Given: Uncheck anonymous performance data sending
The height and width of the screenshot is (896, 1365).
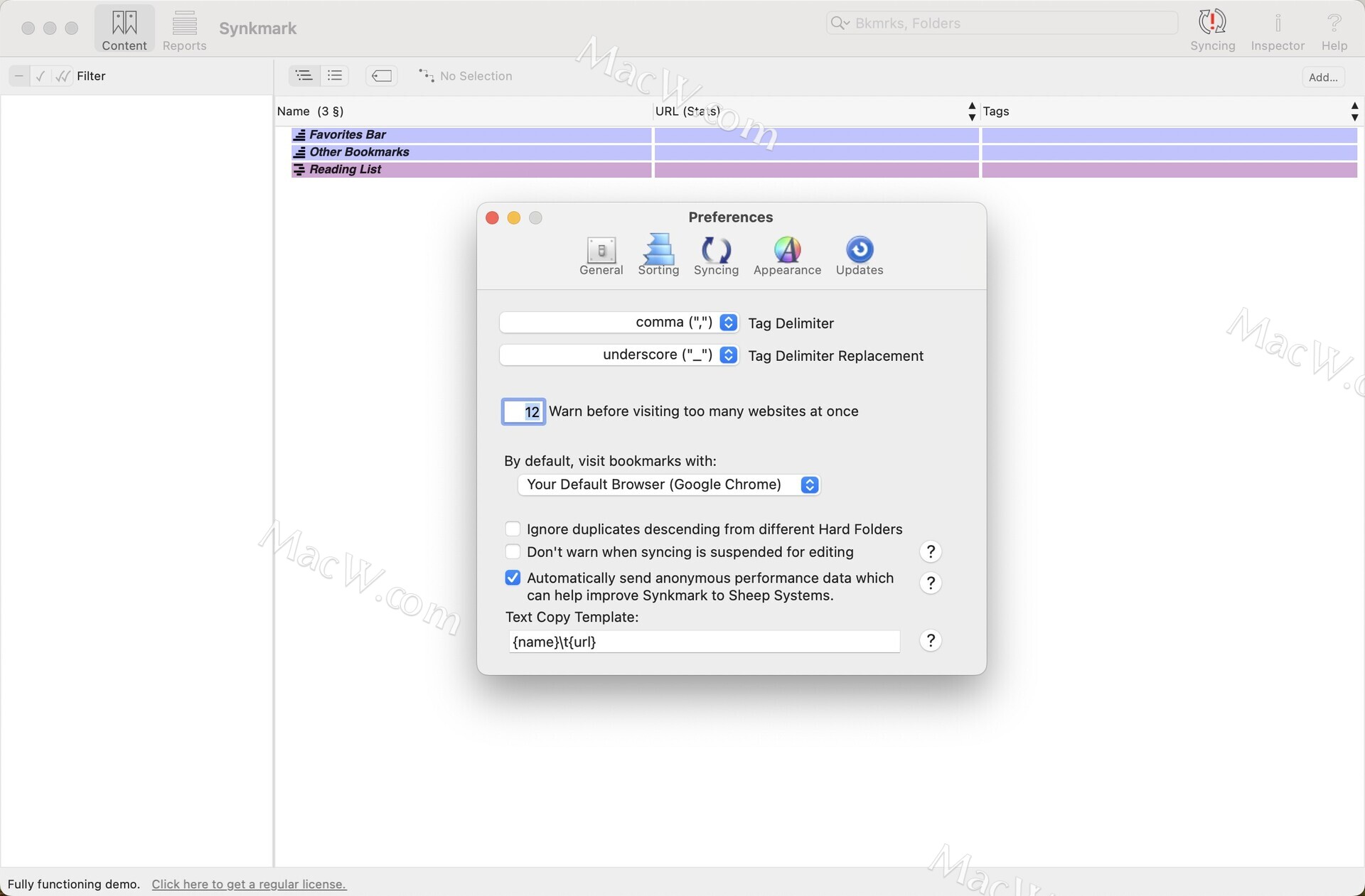Looking at the screenshot, I should pos(513,578).
